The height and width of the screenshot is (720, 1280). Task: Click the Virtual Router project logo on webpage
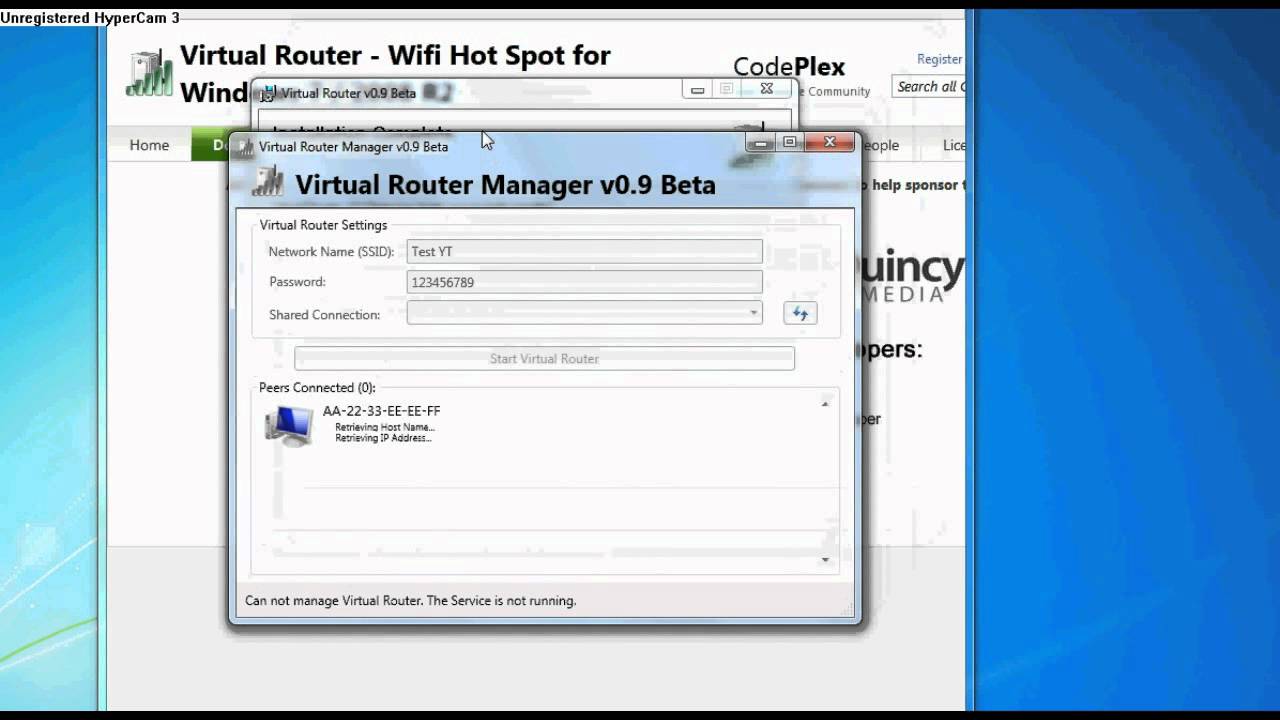(x=149, y=73)
